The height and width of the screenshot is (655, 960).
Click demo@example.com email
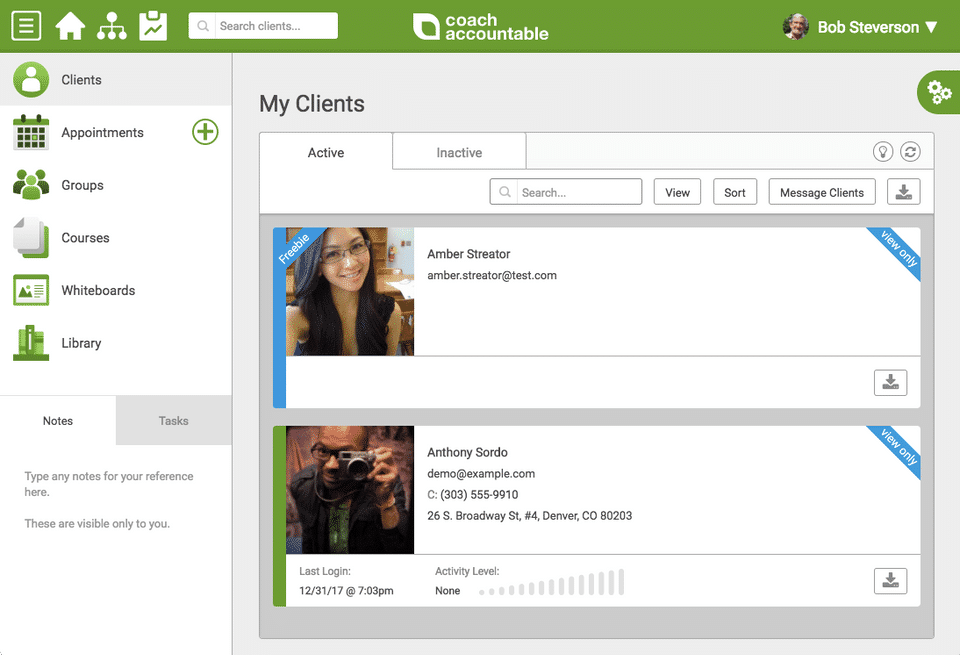481,474
